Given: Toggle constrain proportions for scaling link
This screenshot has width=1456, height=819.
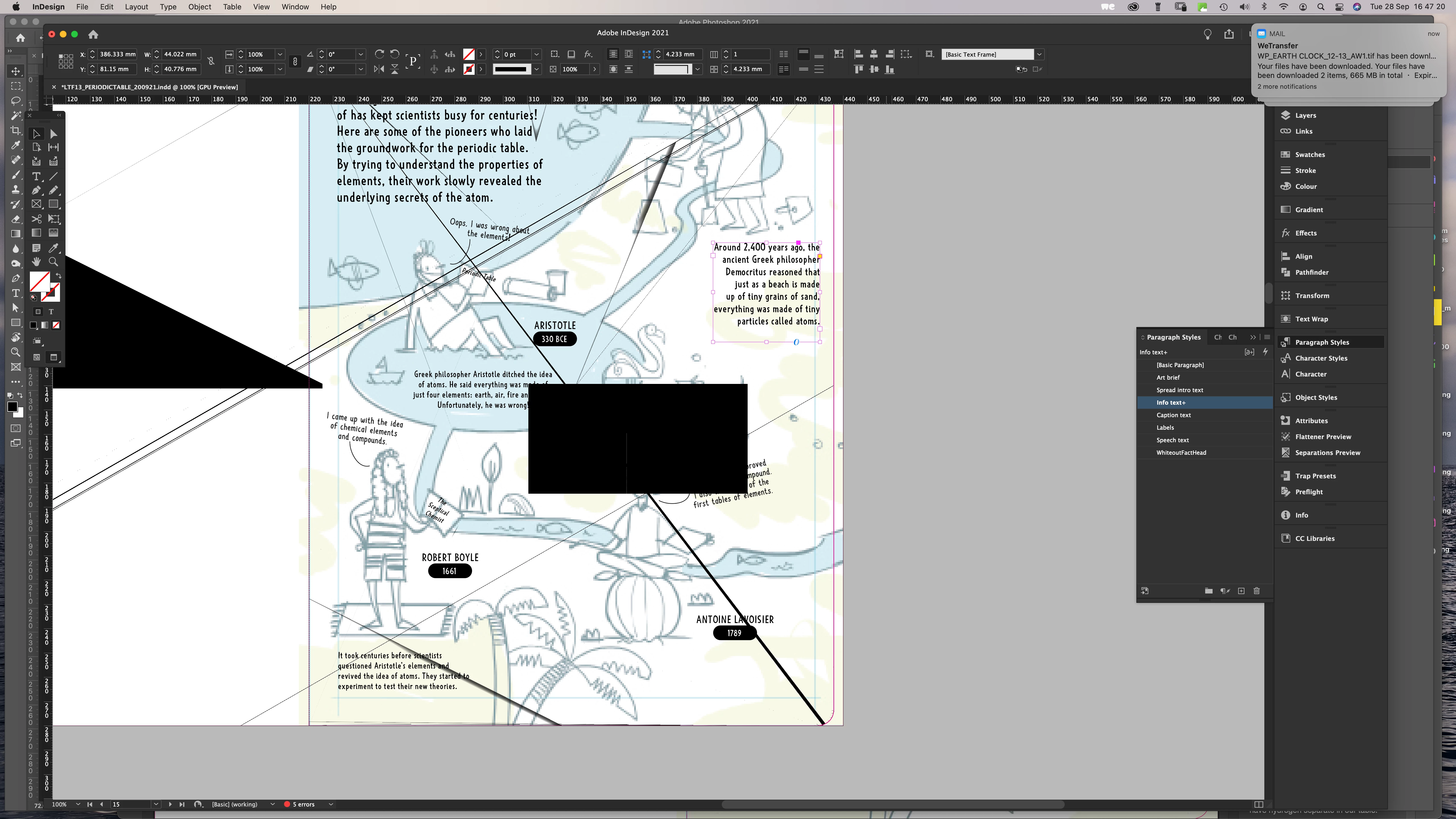Looking at the screenshot, I should [295, 62].
